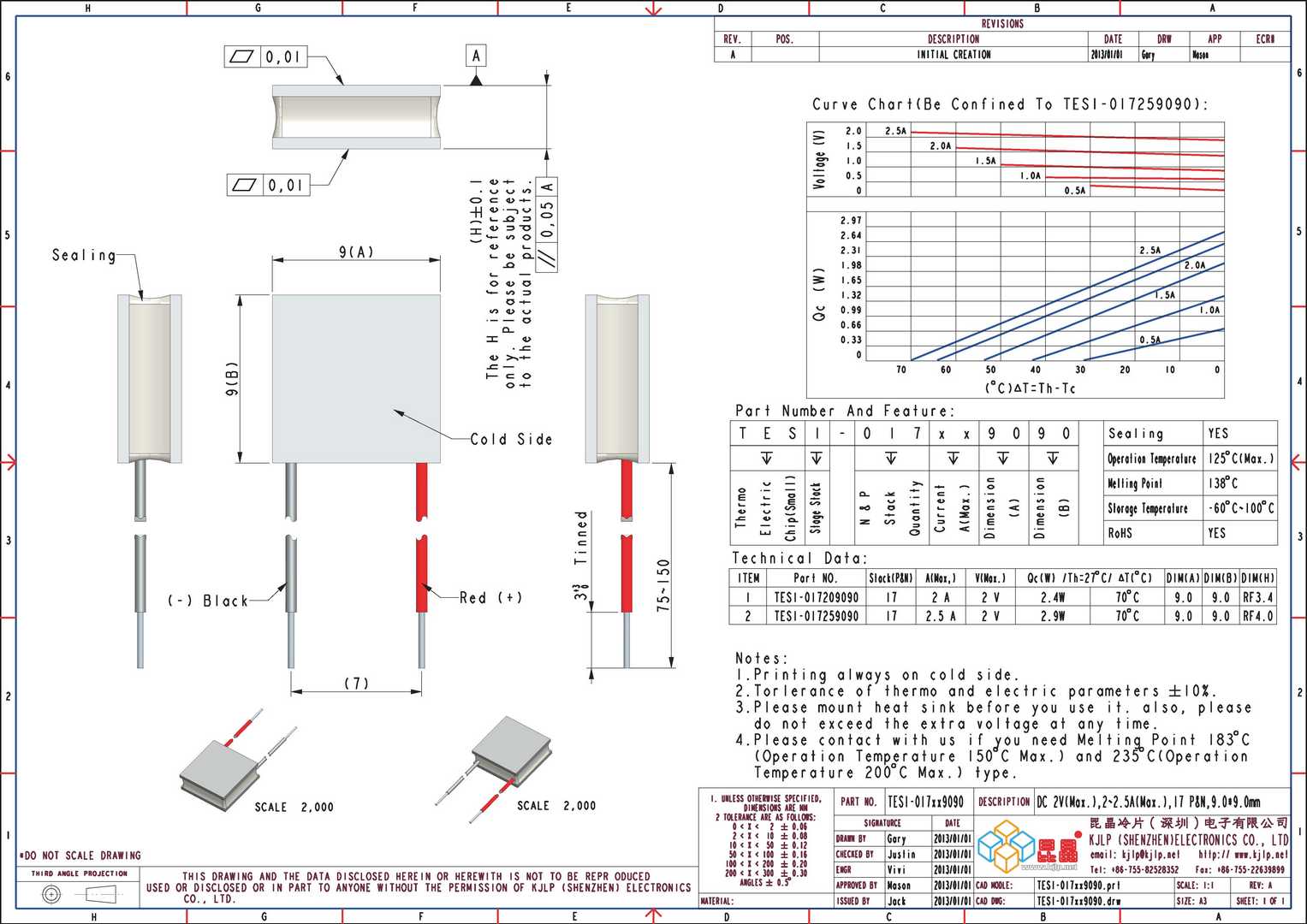The image size is (1307, 924).
Task: Click the gray square cold side plate
Action: (x=356, y=378)
